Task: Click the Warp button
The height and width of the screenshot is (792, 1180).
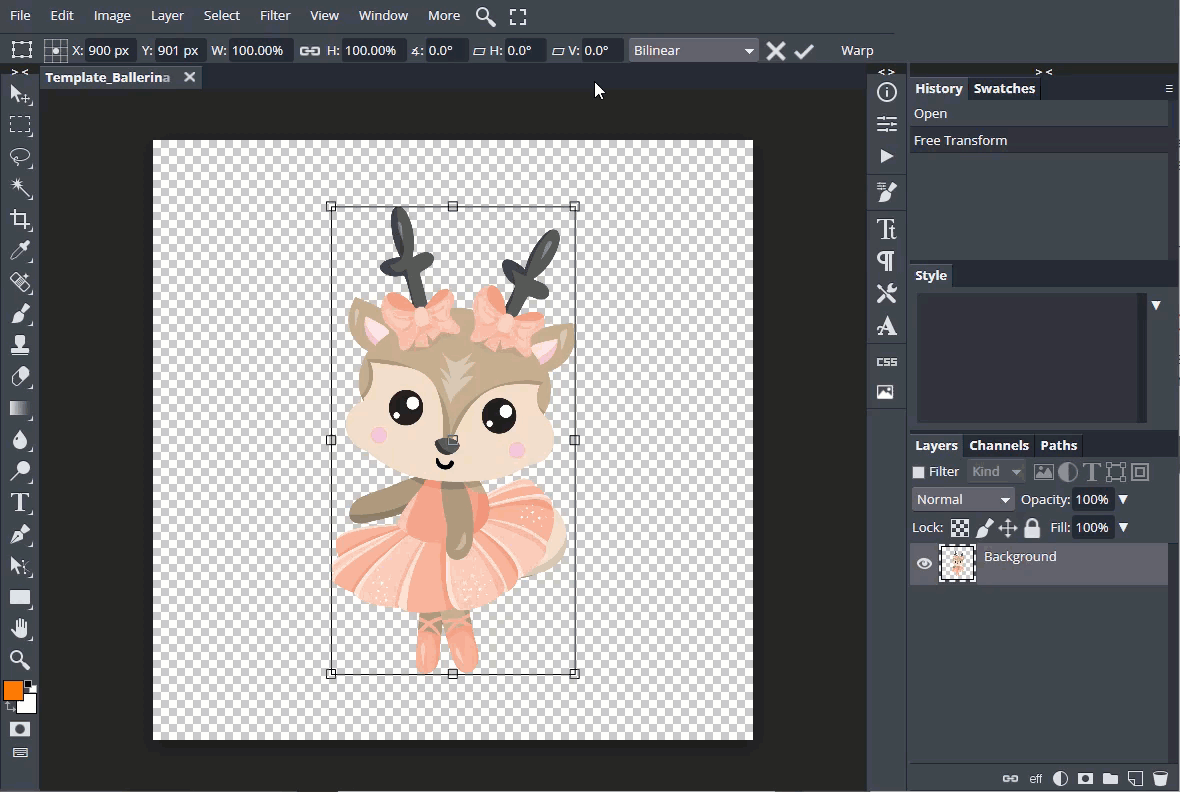Action: [x=857, y=51]
